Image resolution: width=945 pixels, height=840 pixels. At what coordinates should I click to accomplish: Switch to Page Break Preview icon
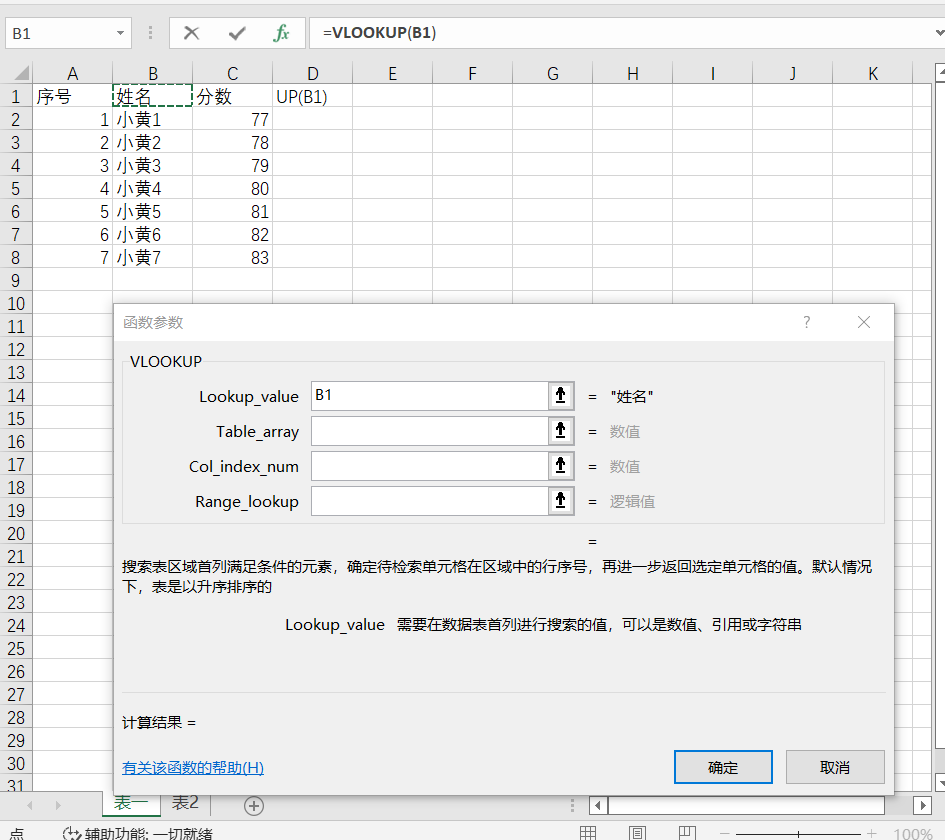coord(687,833)
